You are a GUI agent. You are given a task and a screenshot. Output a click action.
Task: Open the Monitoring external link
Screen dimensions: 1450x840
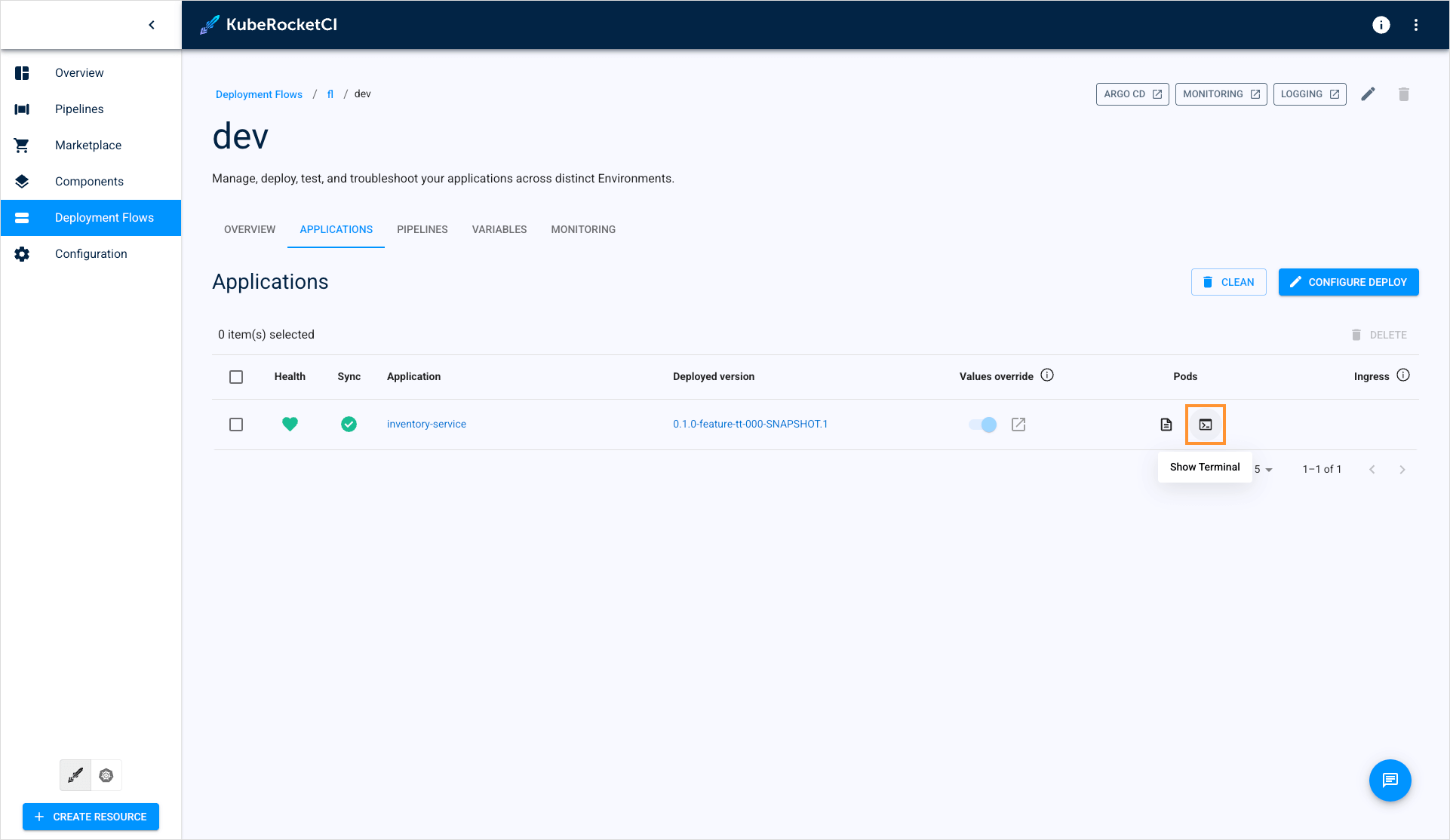[x=1220, y=94]
